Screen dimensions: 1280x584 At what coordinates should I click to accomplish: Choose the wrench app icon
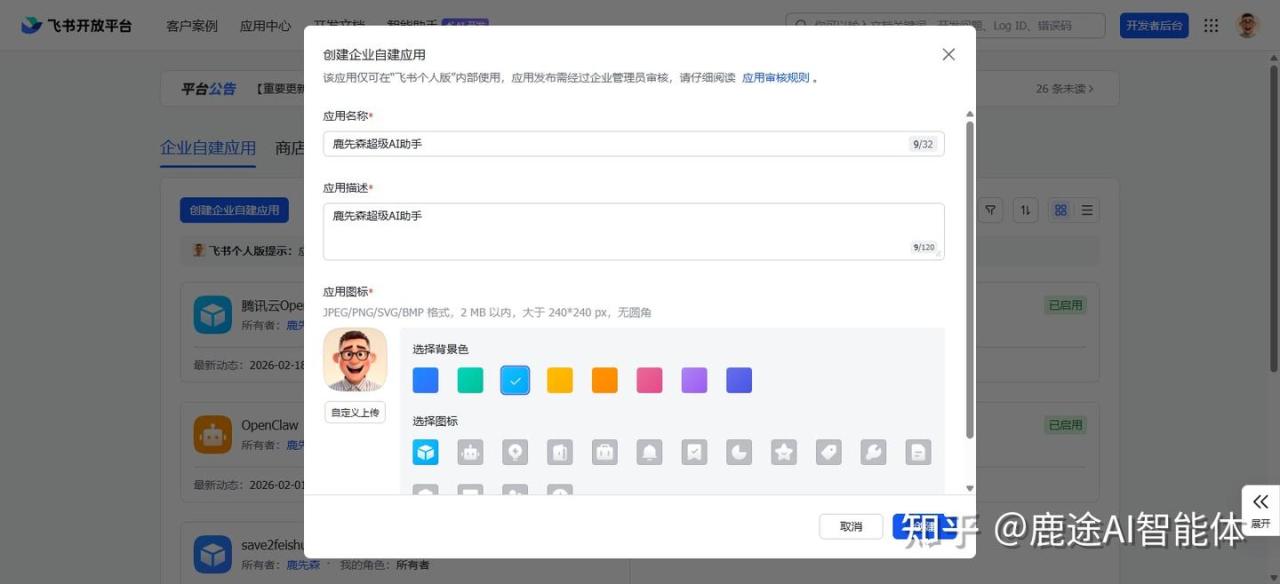(x=873, y=453)
